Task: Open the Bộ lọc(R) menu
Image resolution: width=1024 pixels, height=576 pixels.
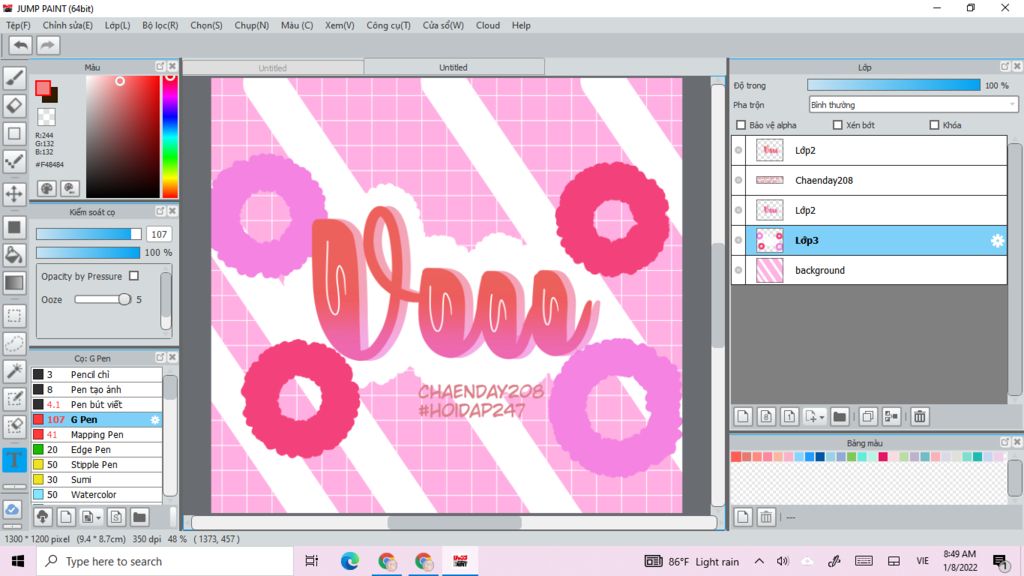Action: click(160, 25)
